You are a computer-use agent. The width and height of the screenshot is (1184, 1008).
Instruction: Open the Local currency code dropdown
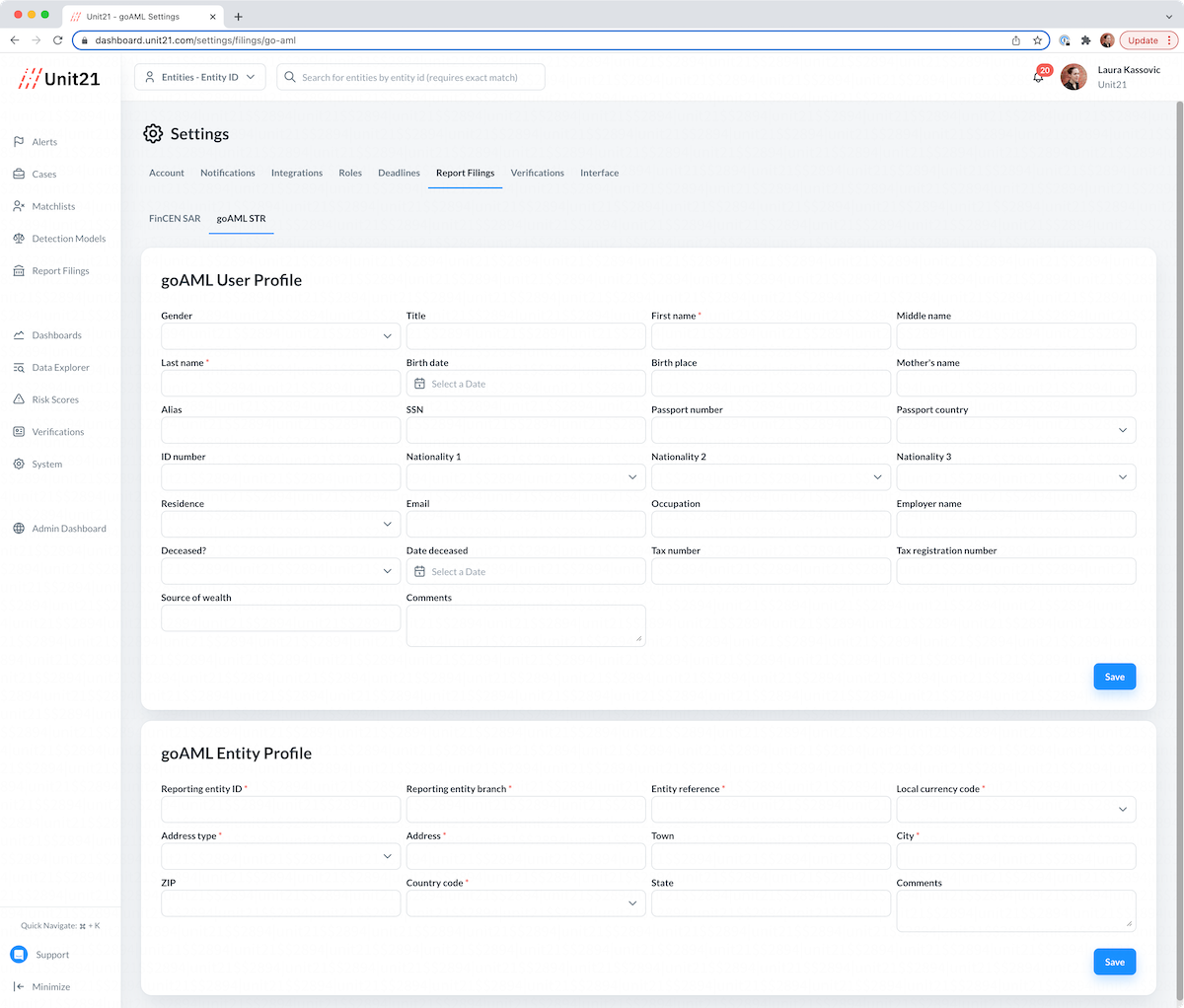point(1016,809)
